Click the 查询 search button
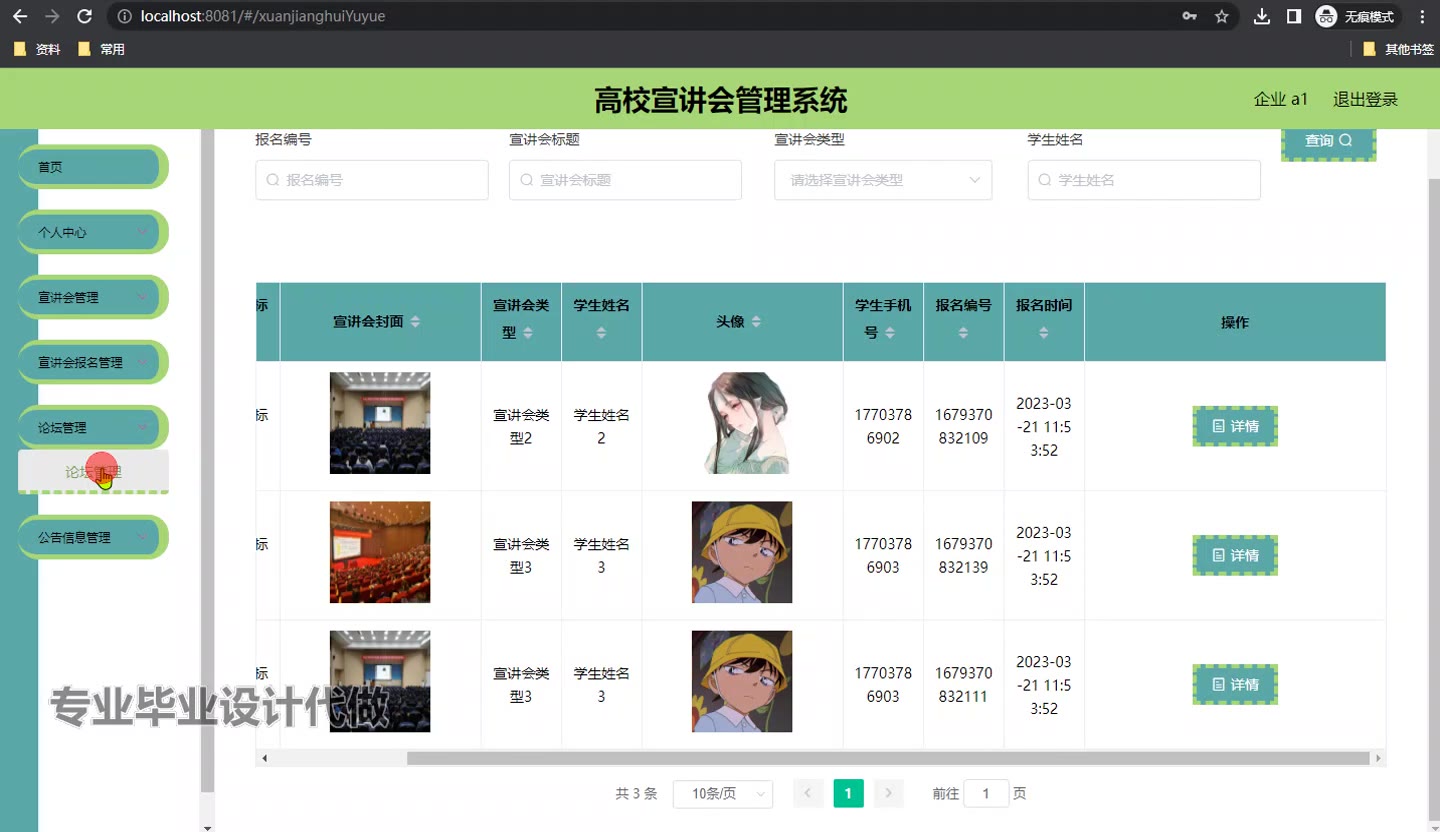Screen dimensions: 1440x832 pyautogui.click(x=1328, y=141)
